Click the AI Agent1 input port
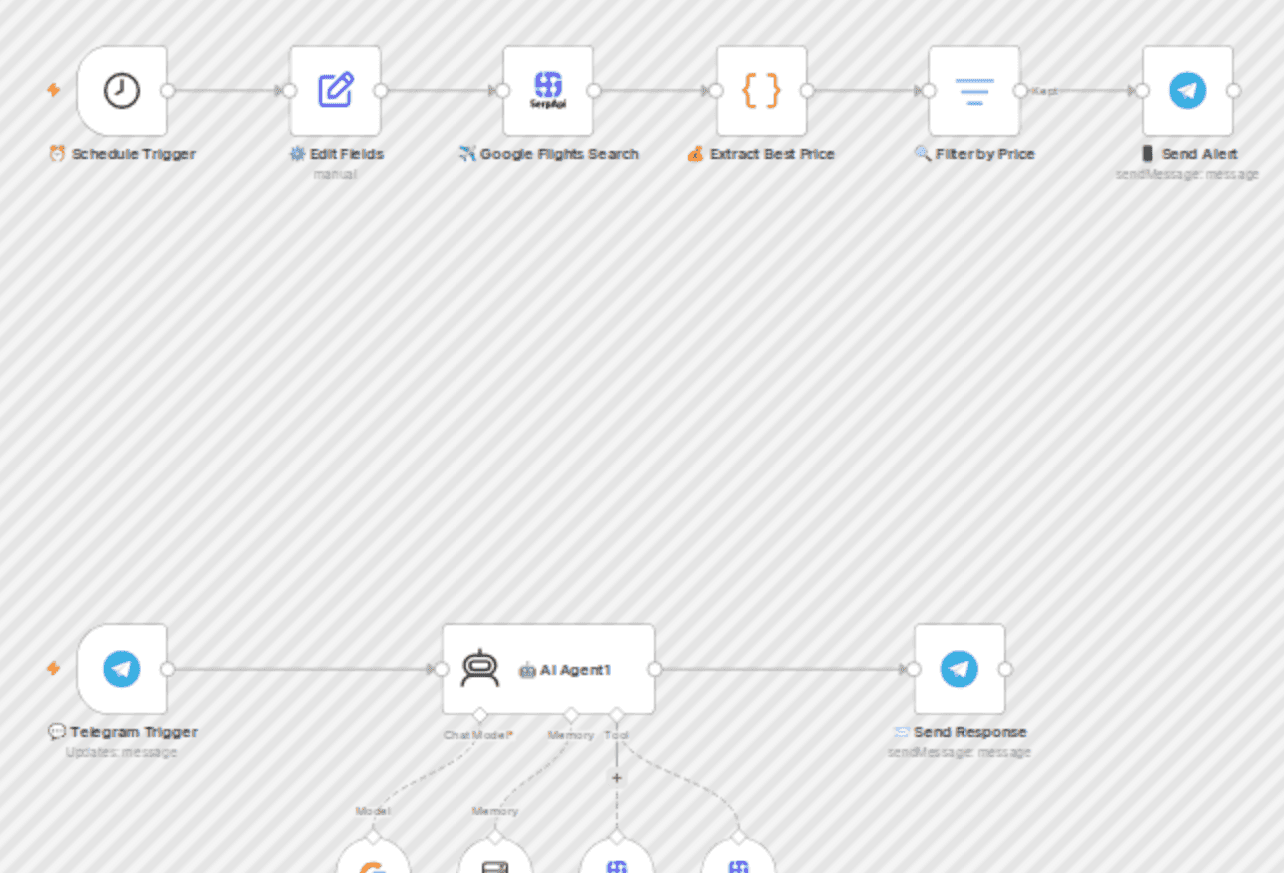The image size is (1284, 873). [x=443, y=669]
